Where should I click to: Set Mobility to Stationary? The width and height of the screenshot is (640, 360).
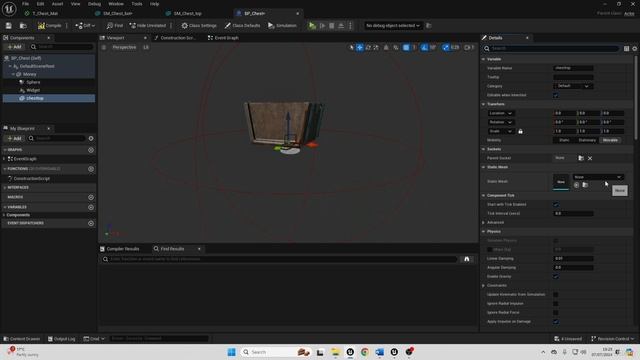587,140
